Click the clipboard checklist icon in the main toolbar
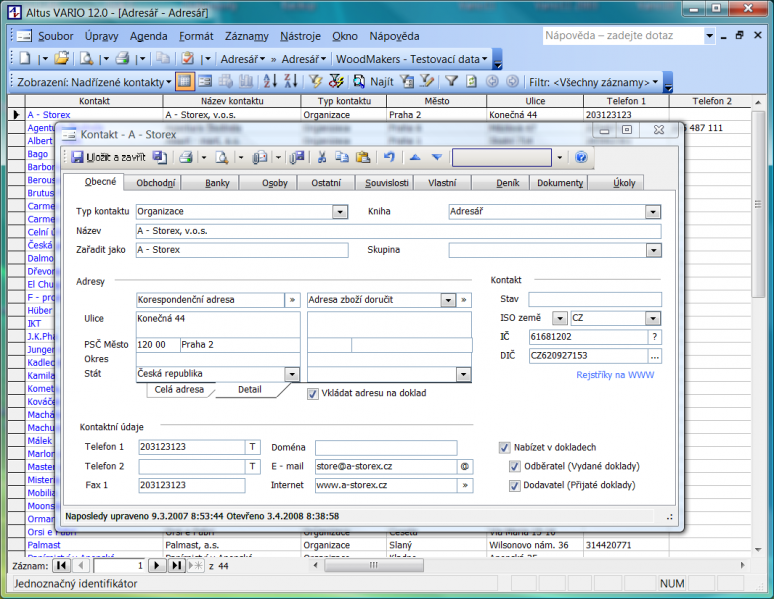The image size is (774, 599). (x=188, y=59)
